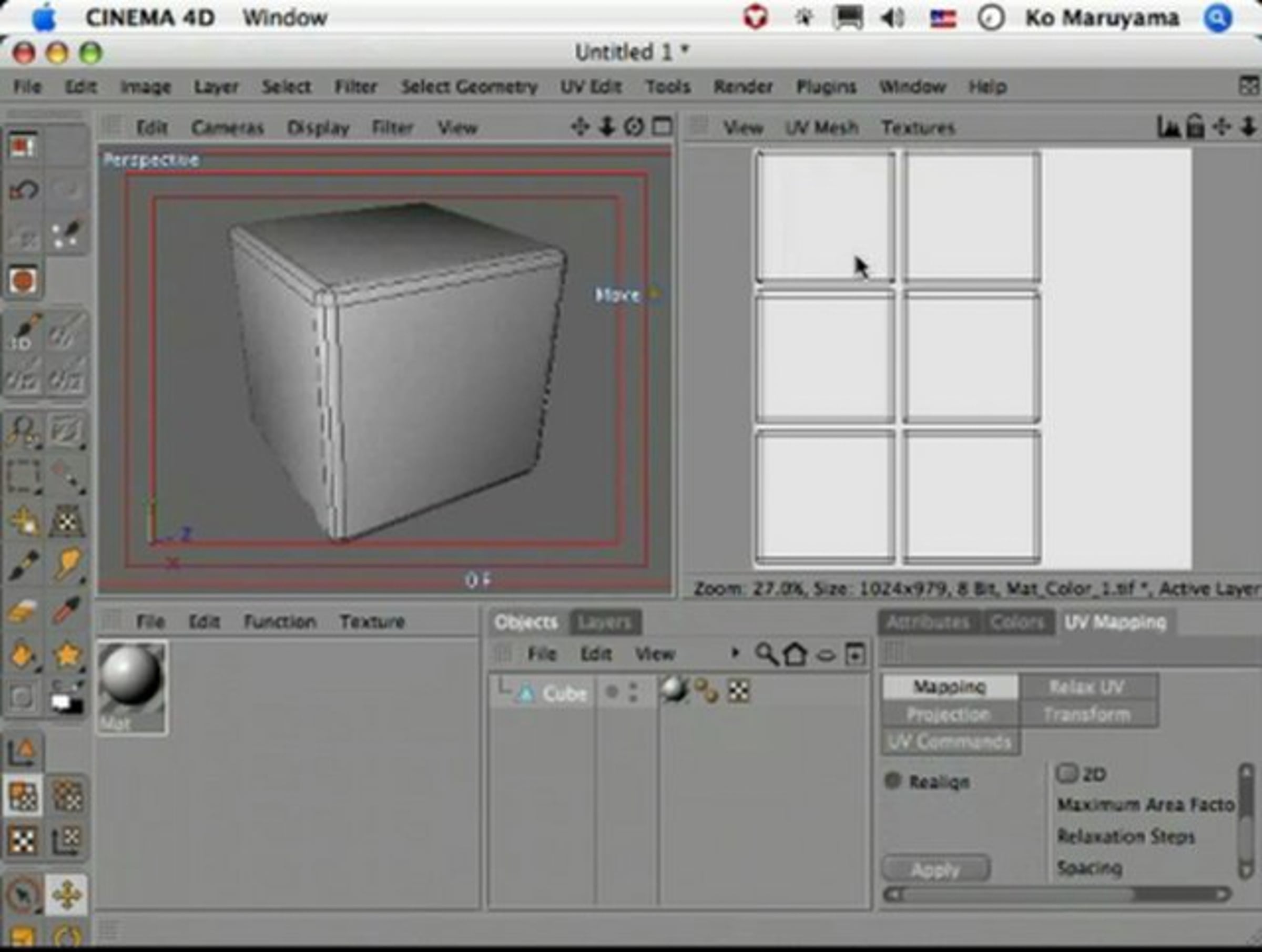Toggle the 2D checkbox
The width and height of the screenshot is (1262, 952).
(1066, 773)
